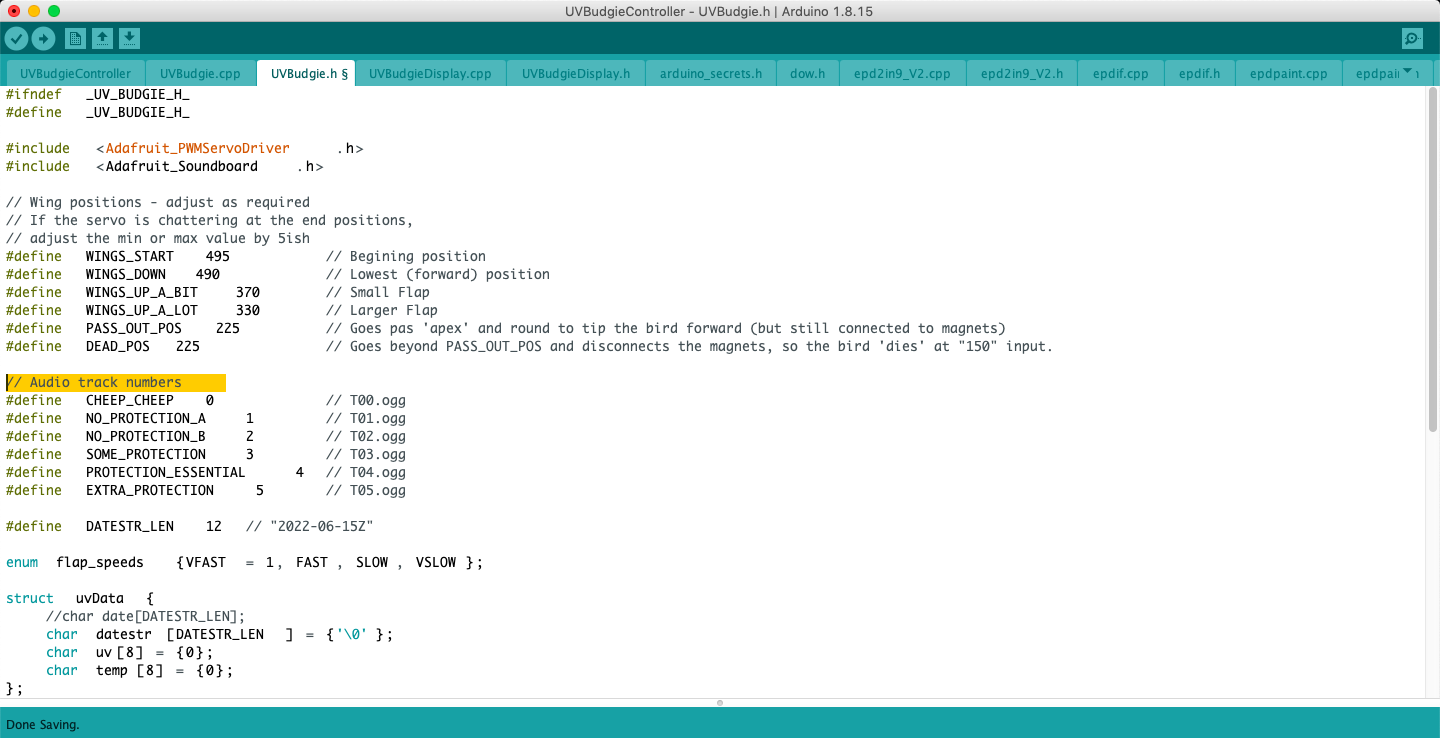Click the NO_PROTECTION_A define line
Image resolution: width=1440 pixels, height=738 pixels.
(206, 418)
